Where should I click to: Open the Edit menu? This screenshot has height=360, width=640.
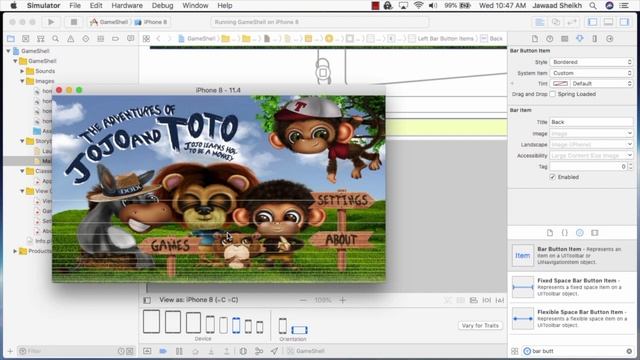click(96, 6)
